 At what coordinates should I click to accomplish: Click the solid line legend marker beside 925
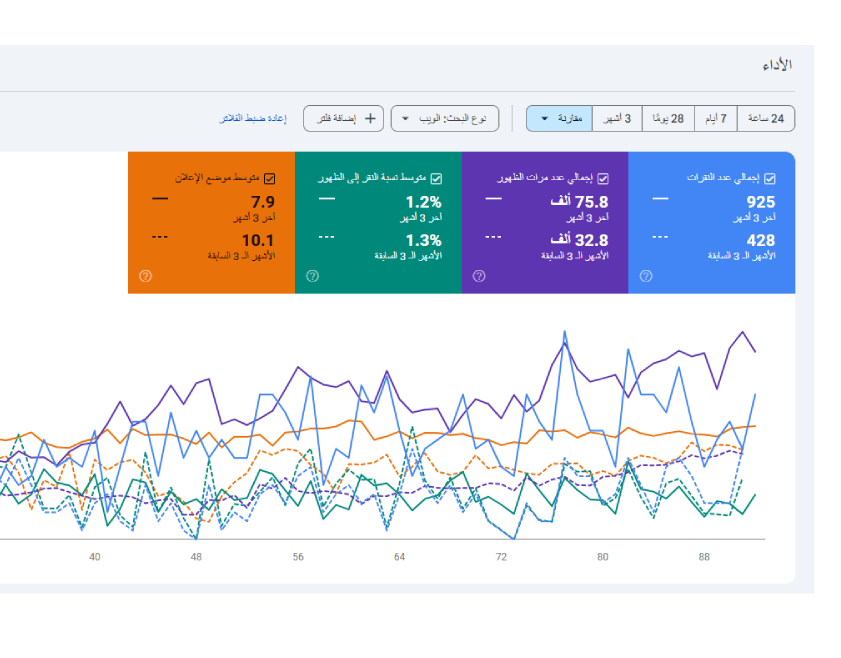pos(660,199)
